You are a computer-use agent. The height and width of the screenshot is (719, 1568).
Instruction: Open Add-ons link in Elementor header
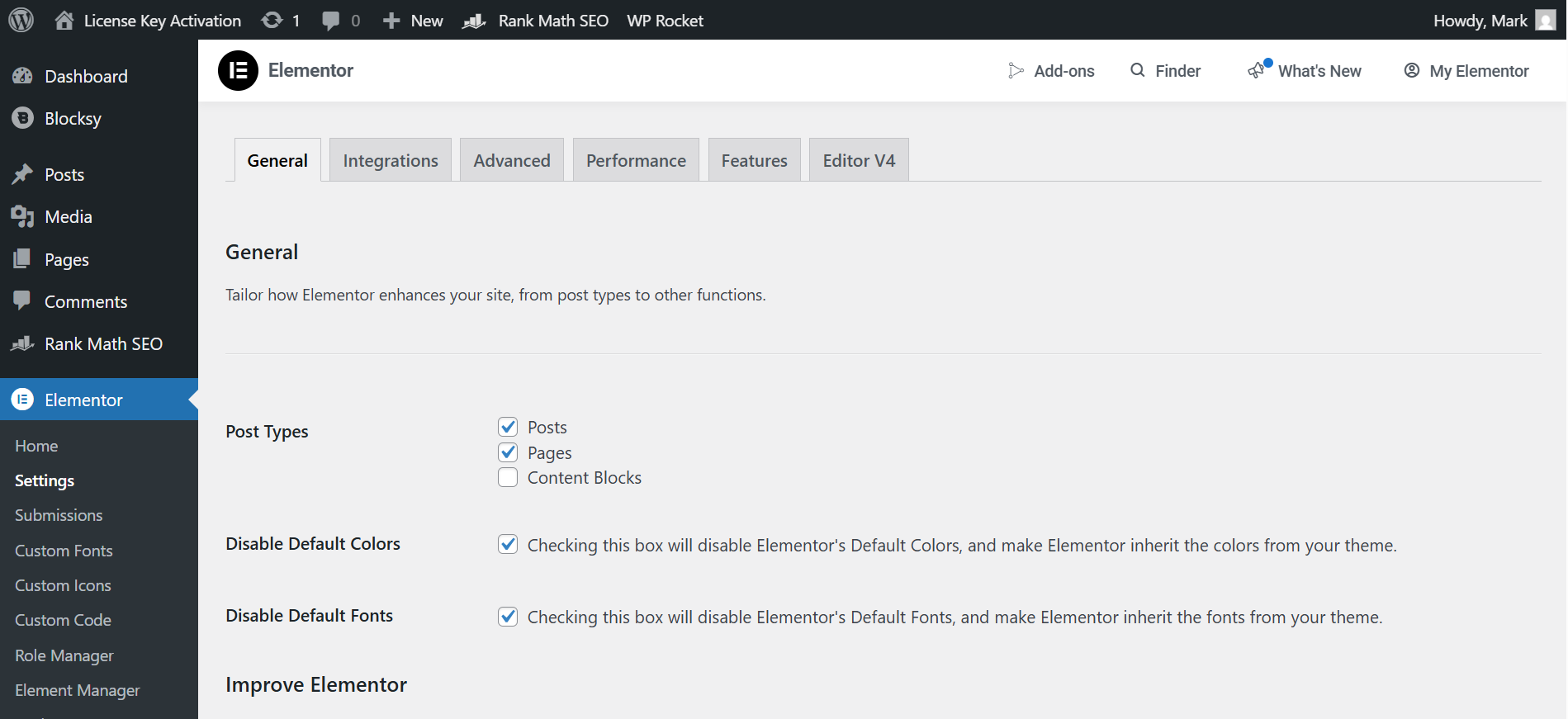[x=1064, y=71]
